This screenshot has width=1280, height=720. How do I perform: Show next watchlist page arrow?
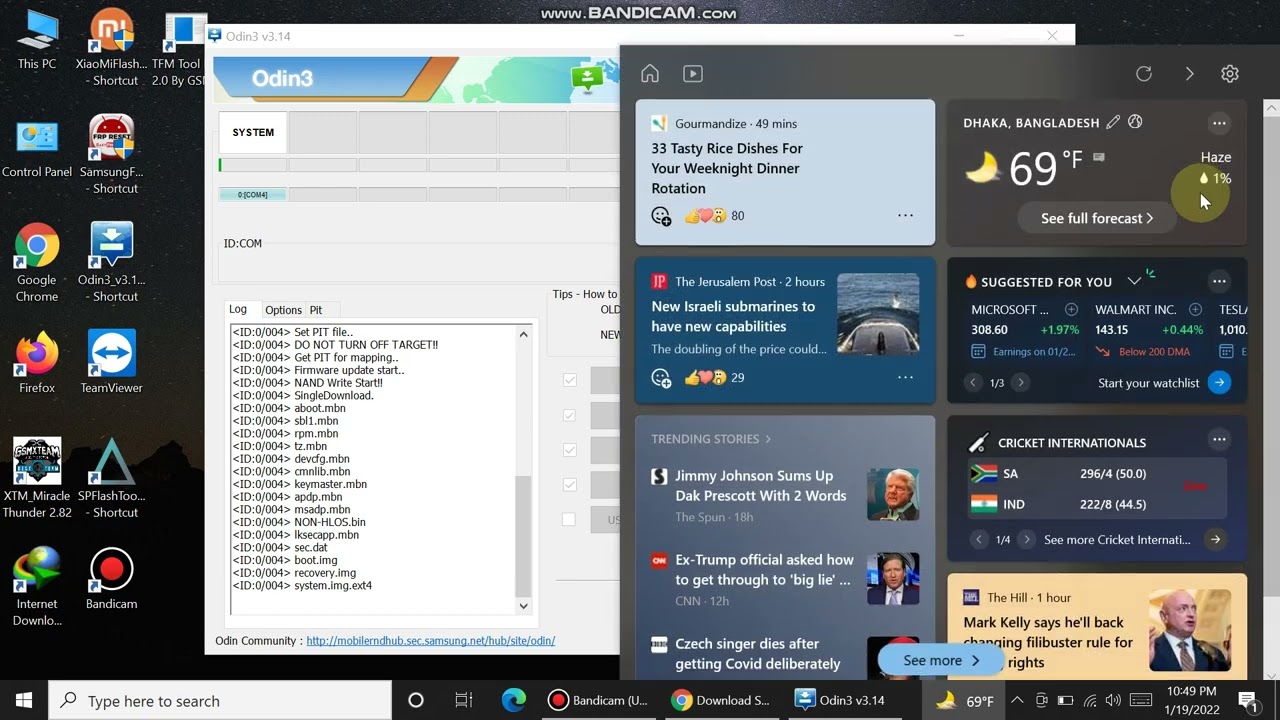(x=1020, y=383)
